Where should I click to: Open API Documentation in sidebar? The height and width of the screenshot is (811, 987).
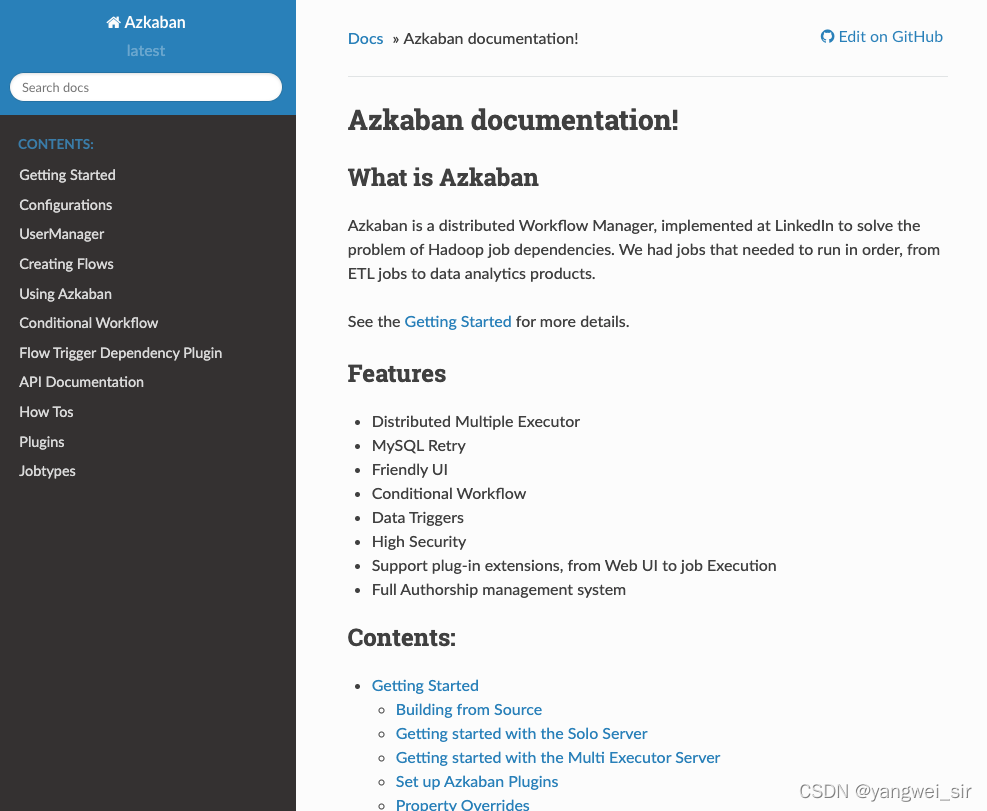tap(81, 382)
